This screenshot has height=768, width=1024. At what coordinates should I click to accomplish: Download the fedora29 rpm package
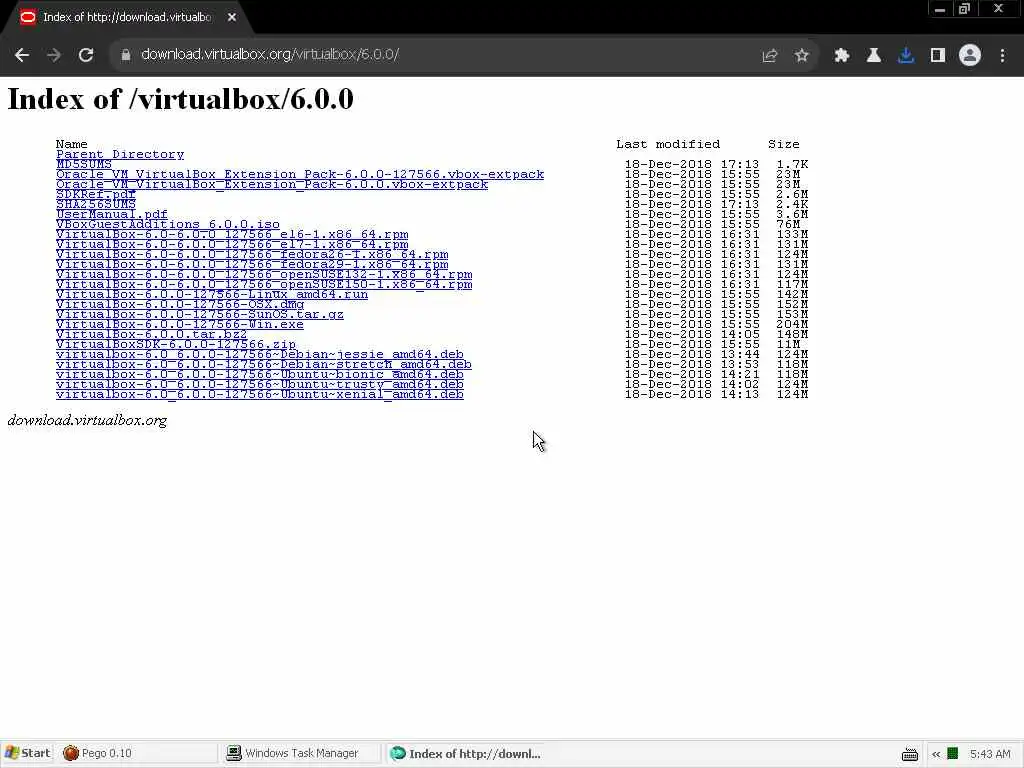252,264
